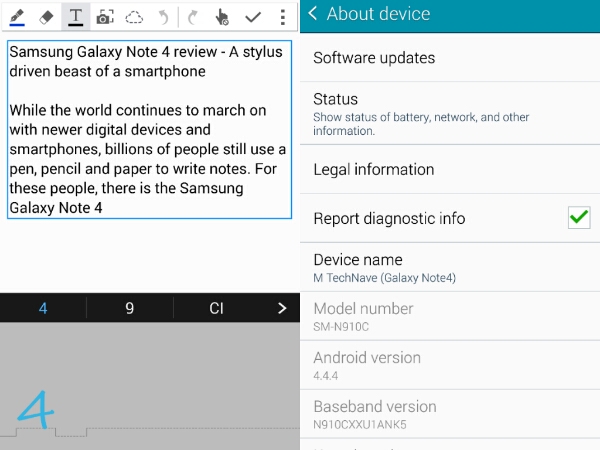The height and width of the screenshot is (450, 600).
Task: Place cursor in the note text box
Action: click(x=149, y=129)
